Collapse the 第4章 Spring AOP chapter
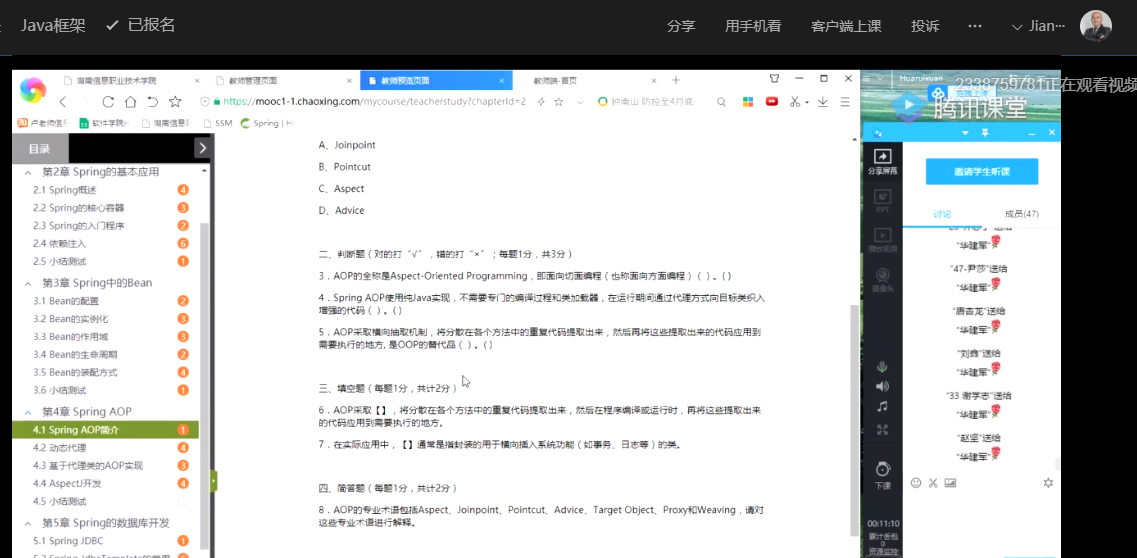 pyautogui.click(x=28, y=412)
